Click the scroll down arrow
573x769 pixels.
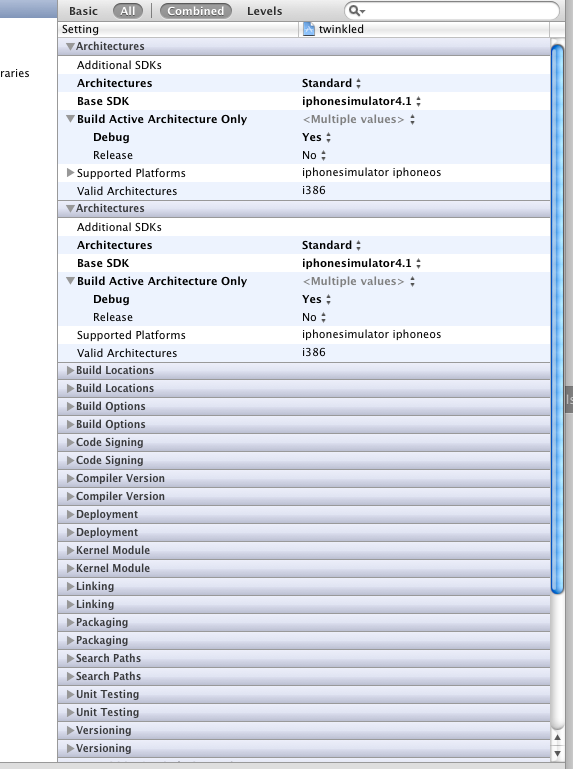pos(557,753)
